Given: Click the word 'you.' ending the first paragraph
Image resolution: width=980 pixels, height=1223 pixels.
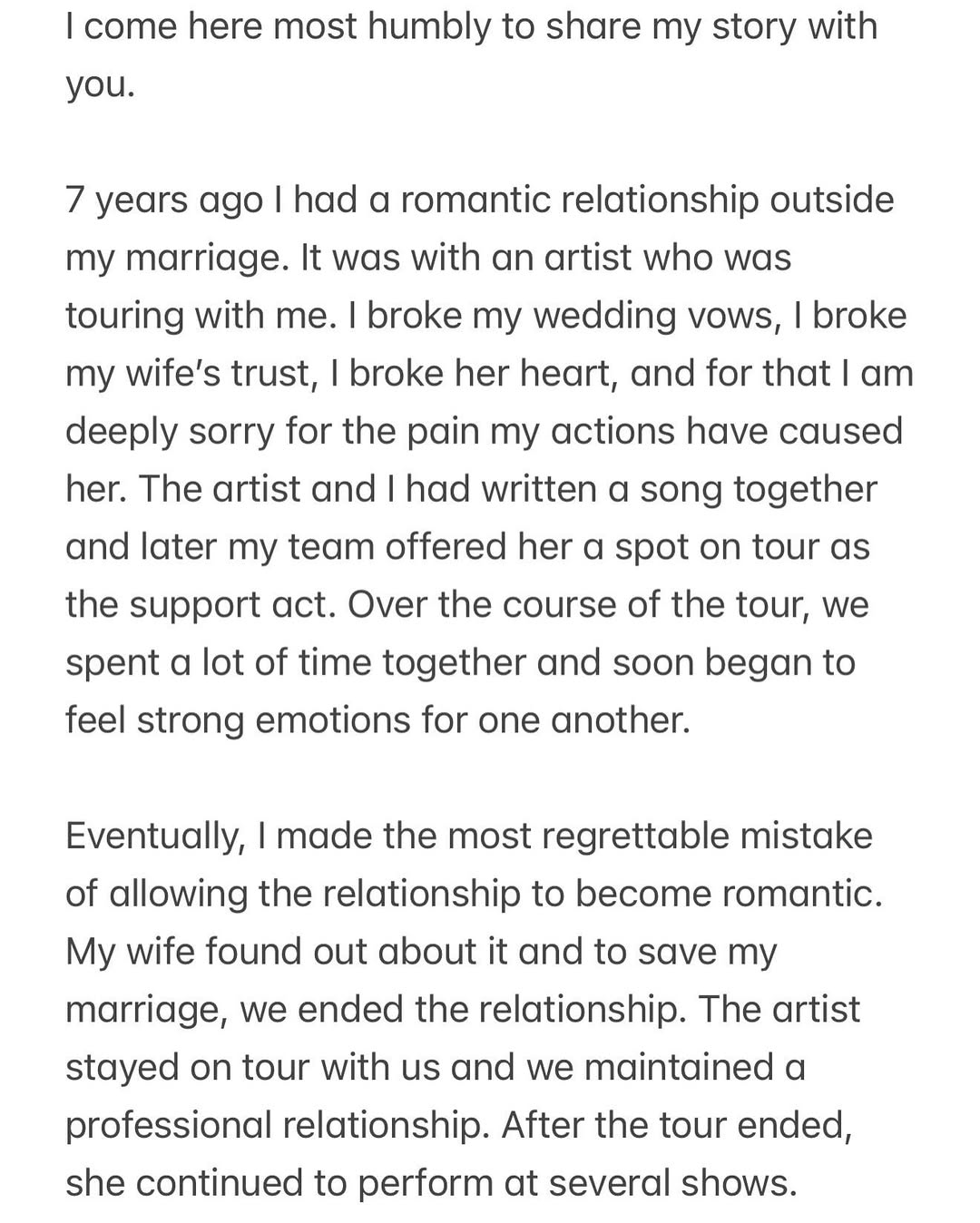Looking at the screenshot, I should [x=100, y=85].
